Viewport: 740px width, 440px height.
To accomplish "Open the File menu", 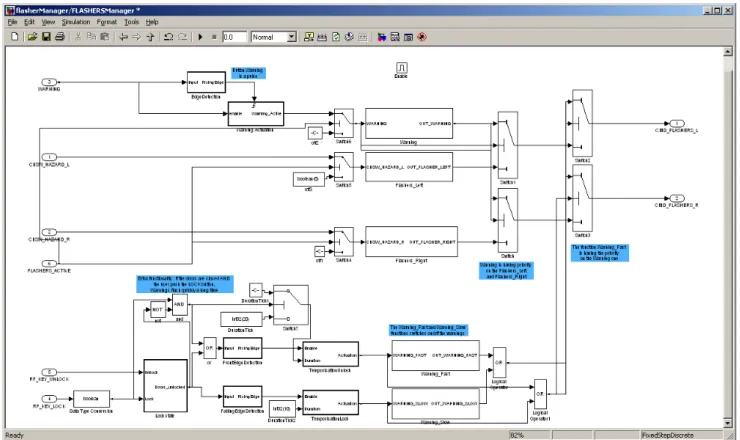I will 12,22.
